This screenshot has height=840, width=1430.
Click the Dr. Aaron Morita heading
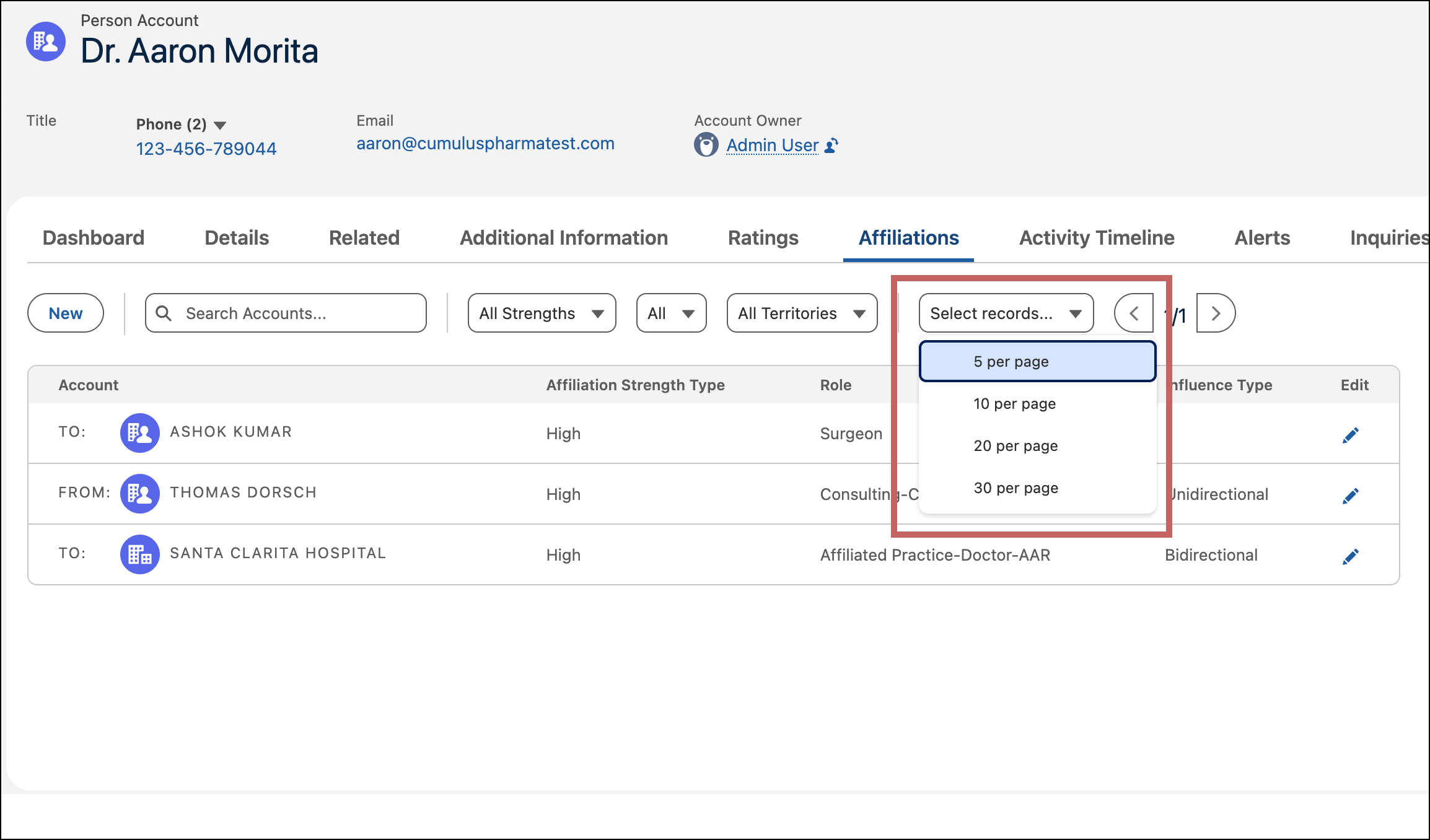tap(200, 51)
